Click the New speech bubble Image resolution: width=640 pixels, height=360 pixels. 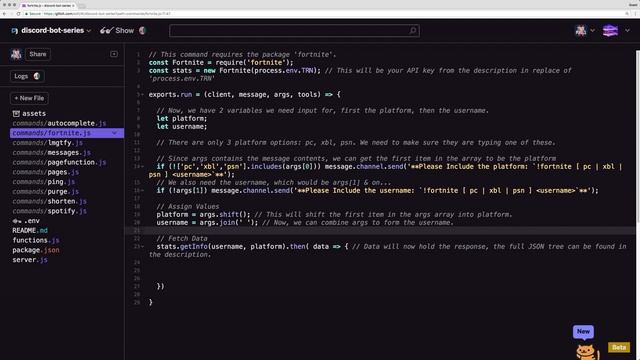click(x=583, y=332)
